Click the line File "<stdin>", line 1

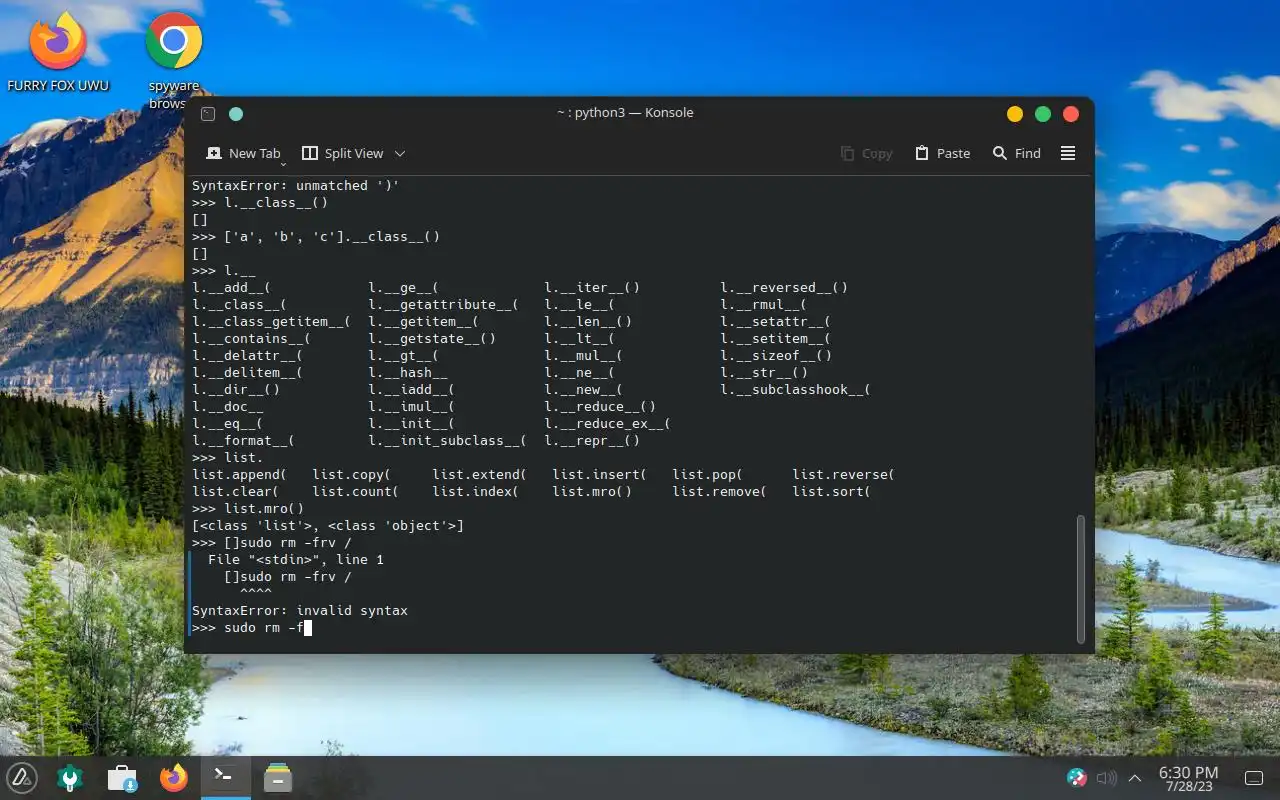tap(296, 560)
